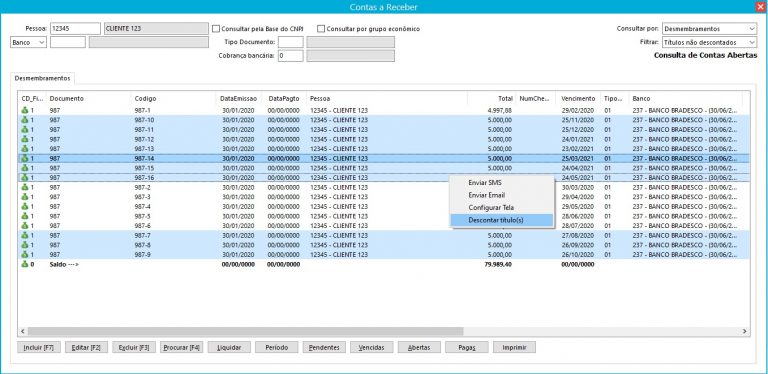
Task: Click the due date 29/02/2020
Action: point(578,111)
